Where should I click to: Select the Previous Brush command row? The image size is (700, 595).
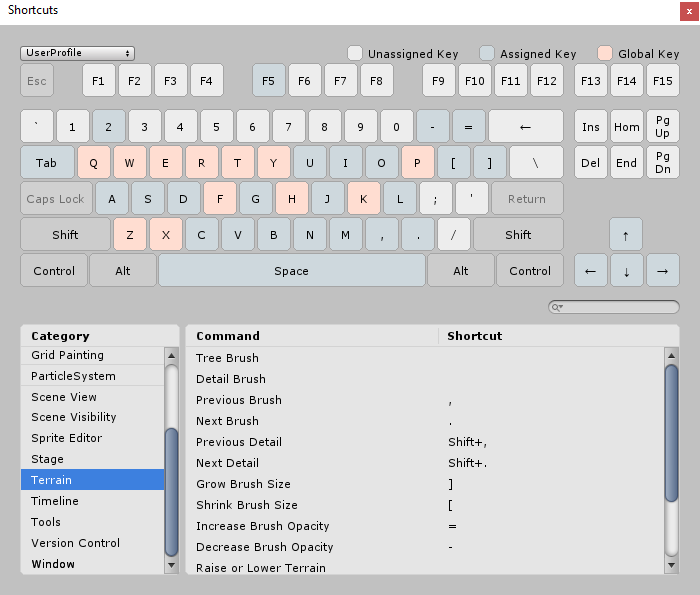click(425, 400)
